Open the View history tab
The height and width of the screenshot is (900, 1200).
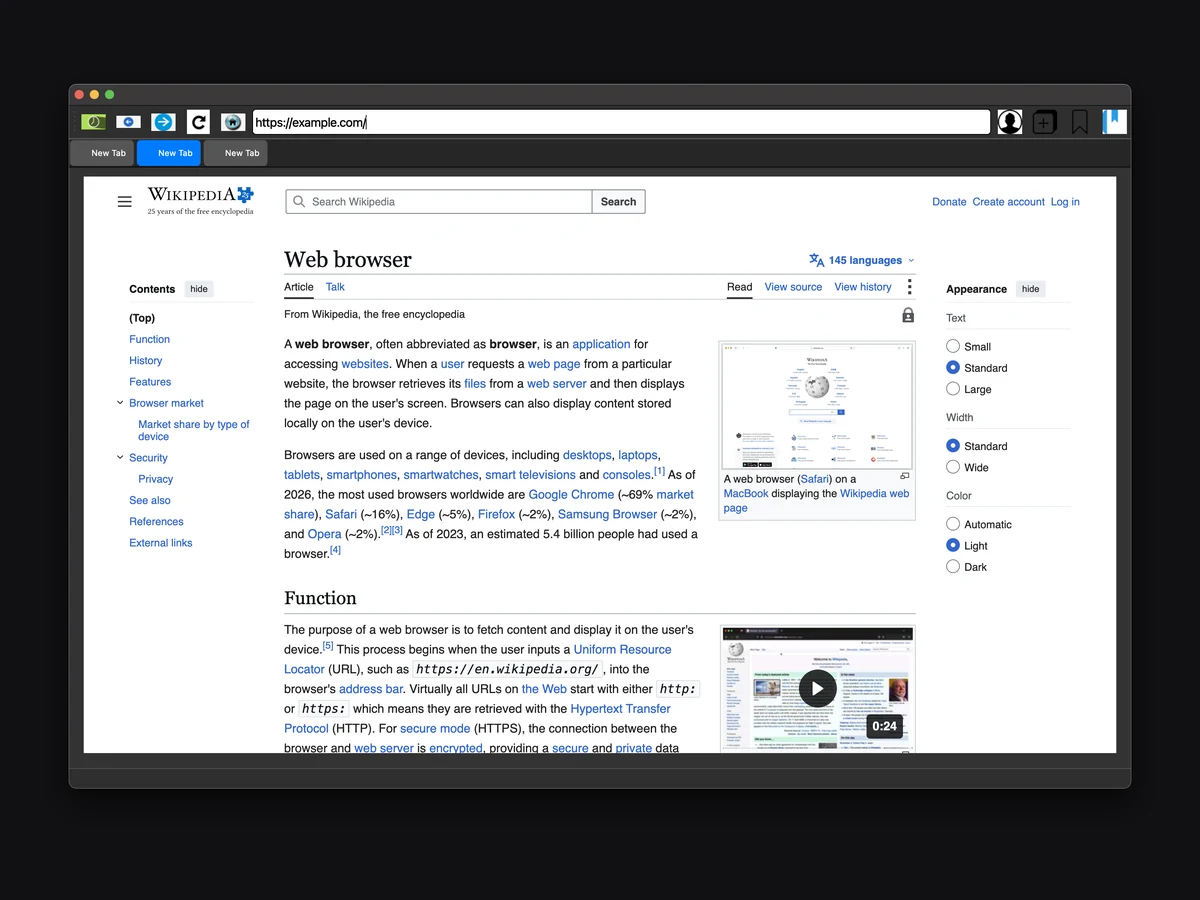click(863, 287)
